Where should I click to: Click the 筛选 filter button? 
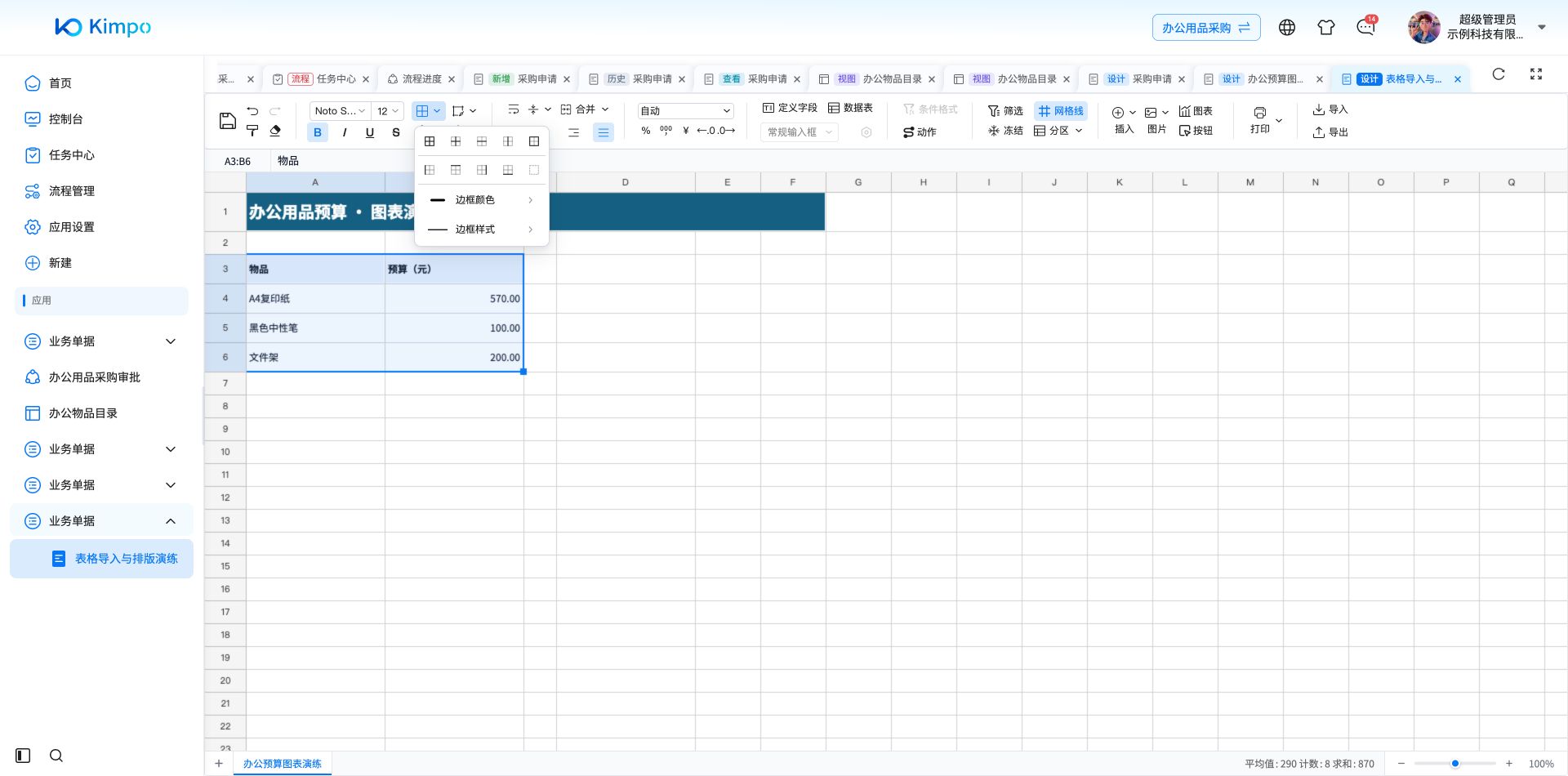(x=1005, y=111)
